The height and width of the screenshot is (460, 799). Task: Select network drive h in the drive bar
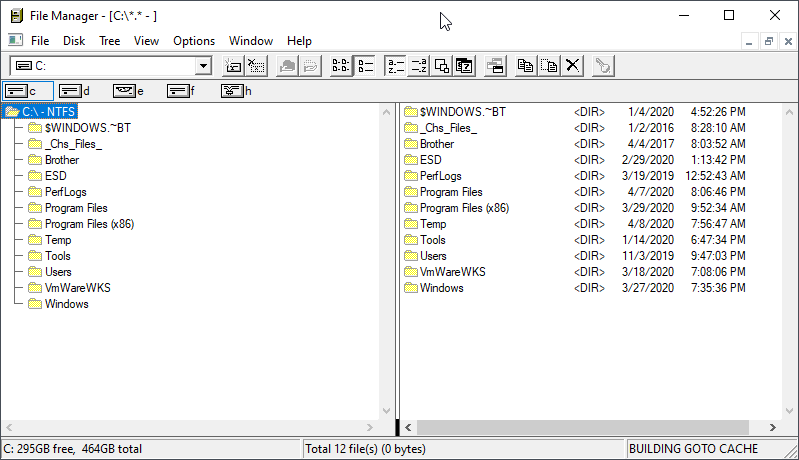[236, 91]
